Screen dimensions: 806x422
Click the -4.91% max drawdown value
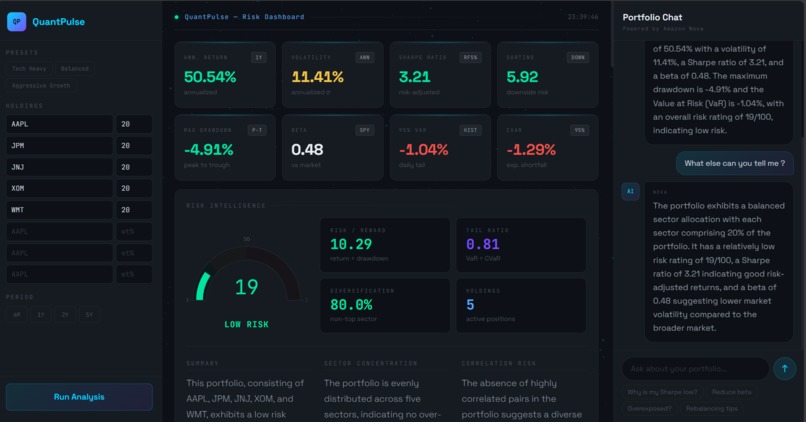[208, 150]
